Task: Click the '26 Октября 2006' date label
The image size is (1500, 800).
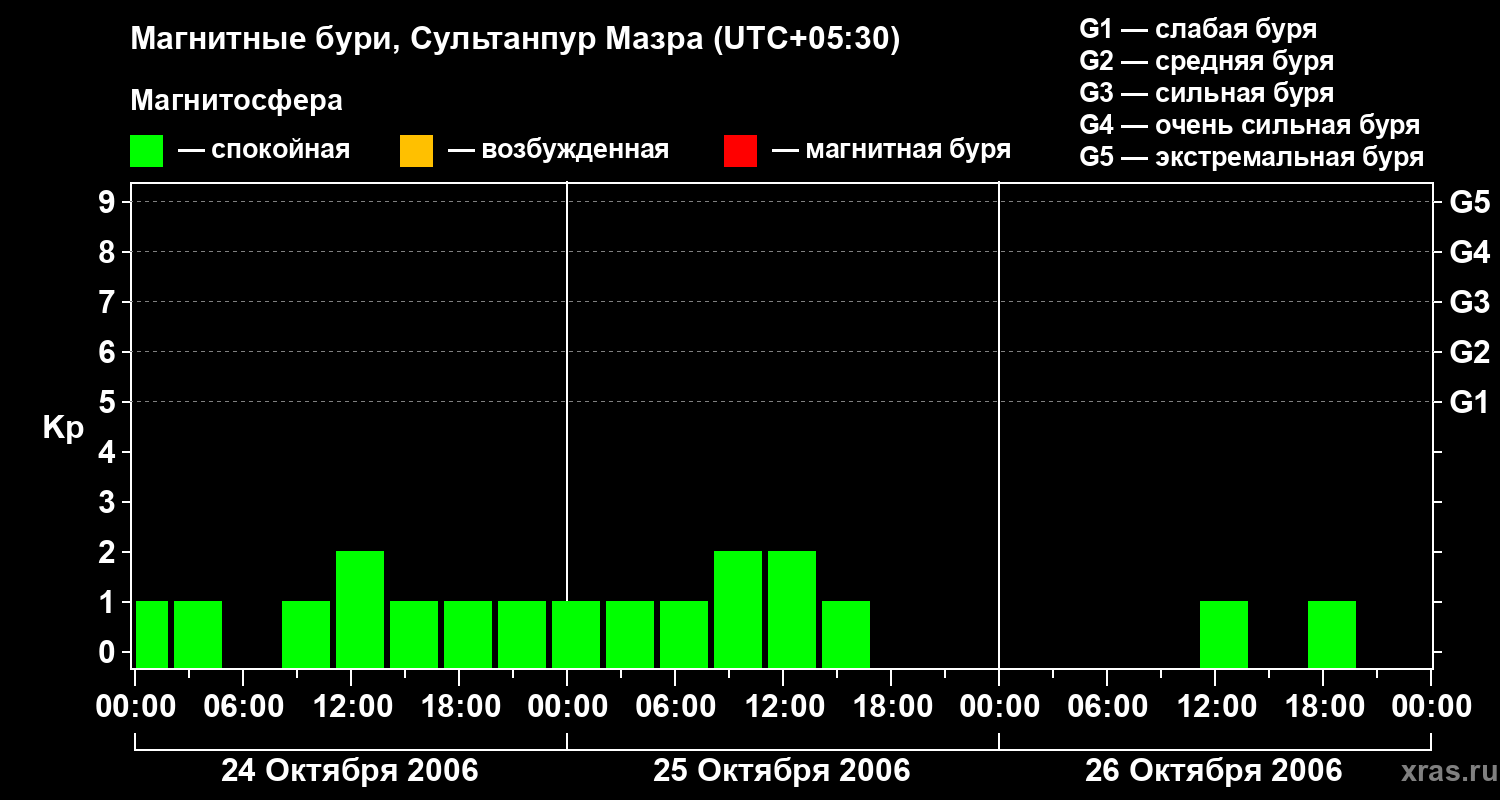Action: 1214,771
